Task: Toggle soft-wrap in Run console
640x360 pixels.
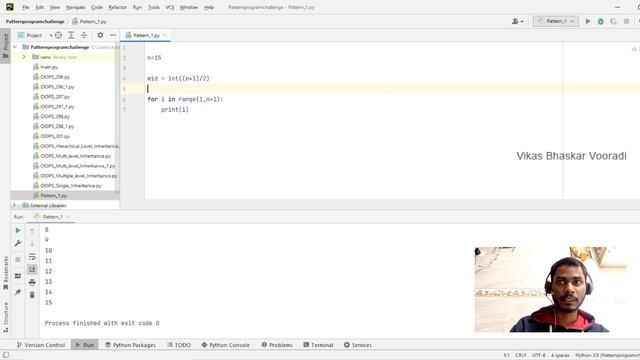Action: coord(32,257)
